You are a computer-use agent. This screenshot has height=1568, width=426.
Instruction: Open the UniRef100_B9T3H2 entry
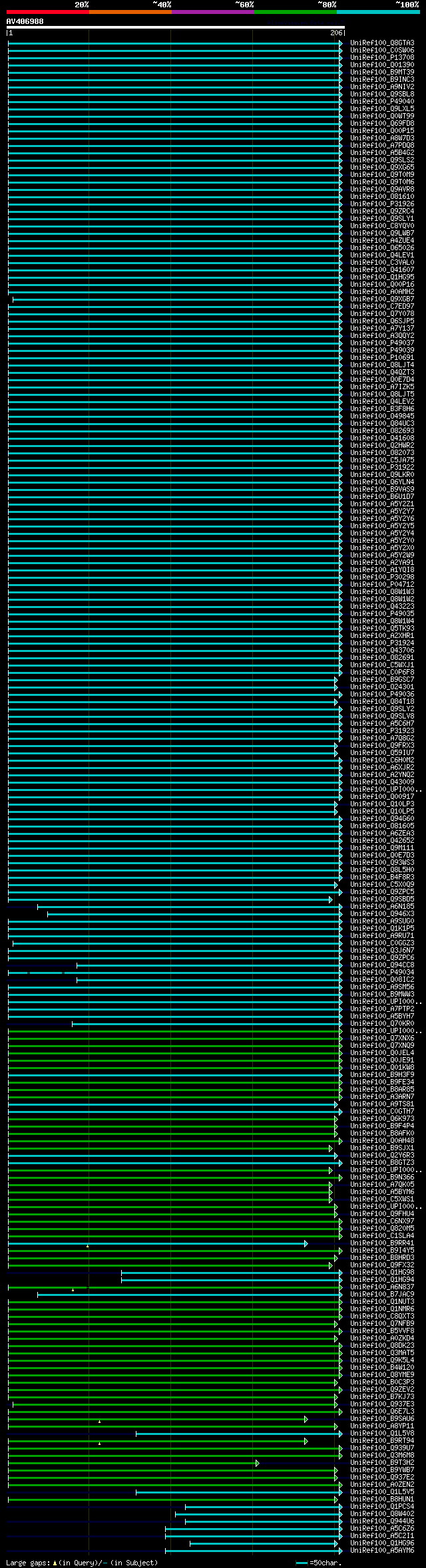pos(382,1463)
